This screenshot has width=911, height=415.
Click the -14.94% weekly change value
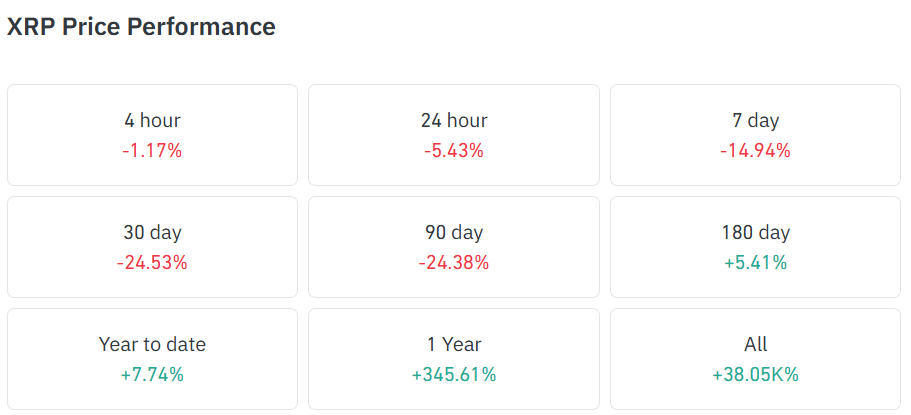(755, 151)
